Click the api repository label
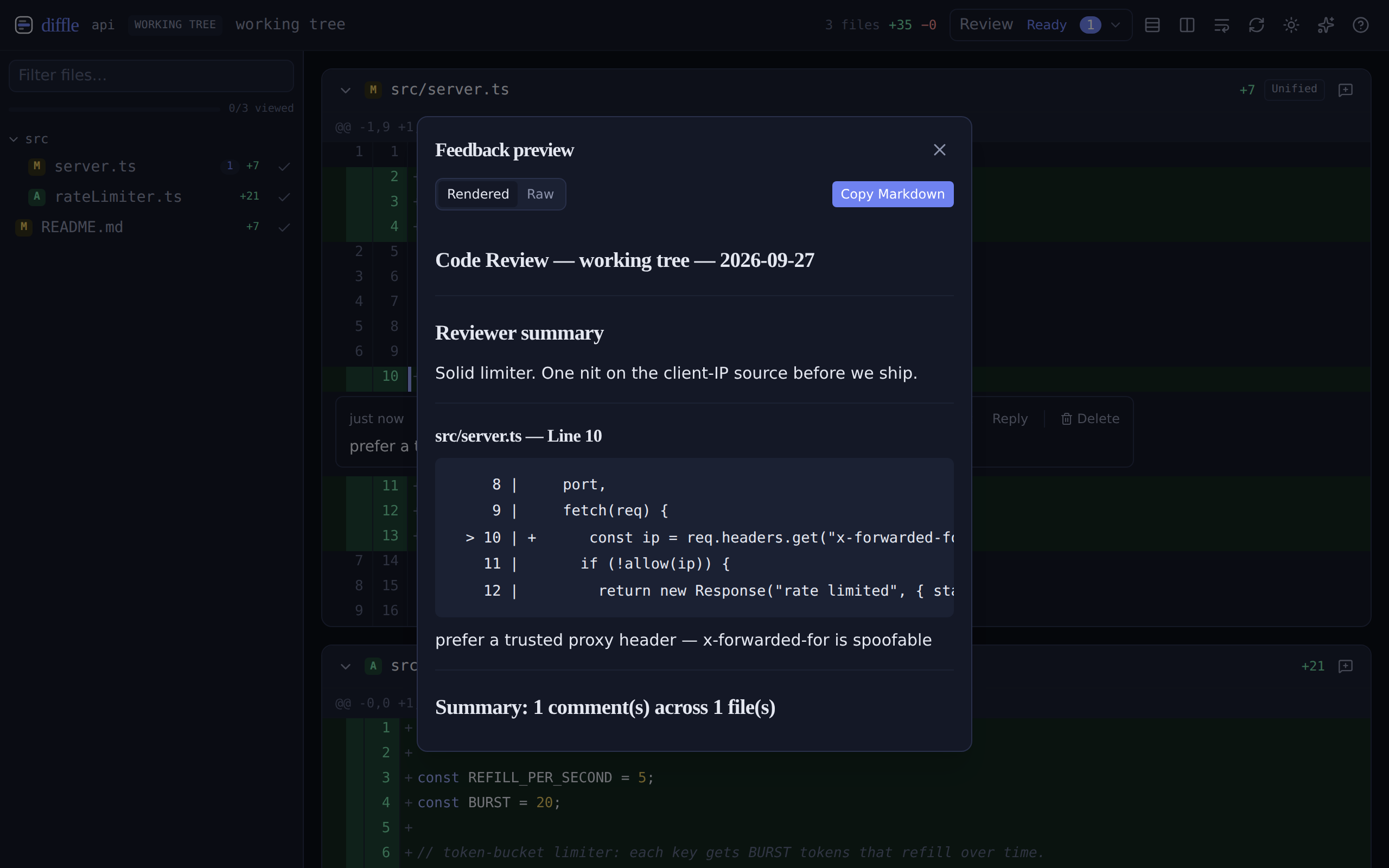1389x868 pixels. (103, 25)
